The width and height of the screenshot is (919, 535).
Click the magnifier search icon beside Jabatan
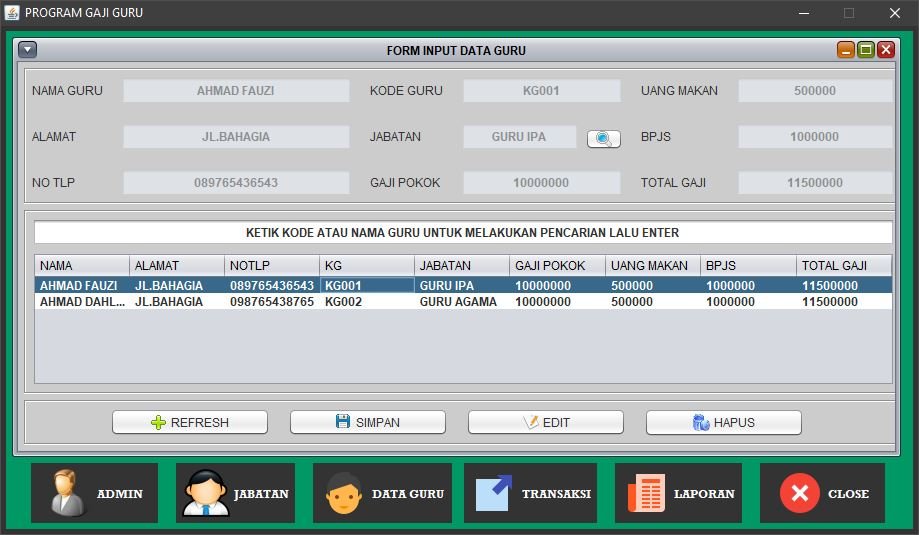603,138
